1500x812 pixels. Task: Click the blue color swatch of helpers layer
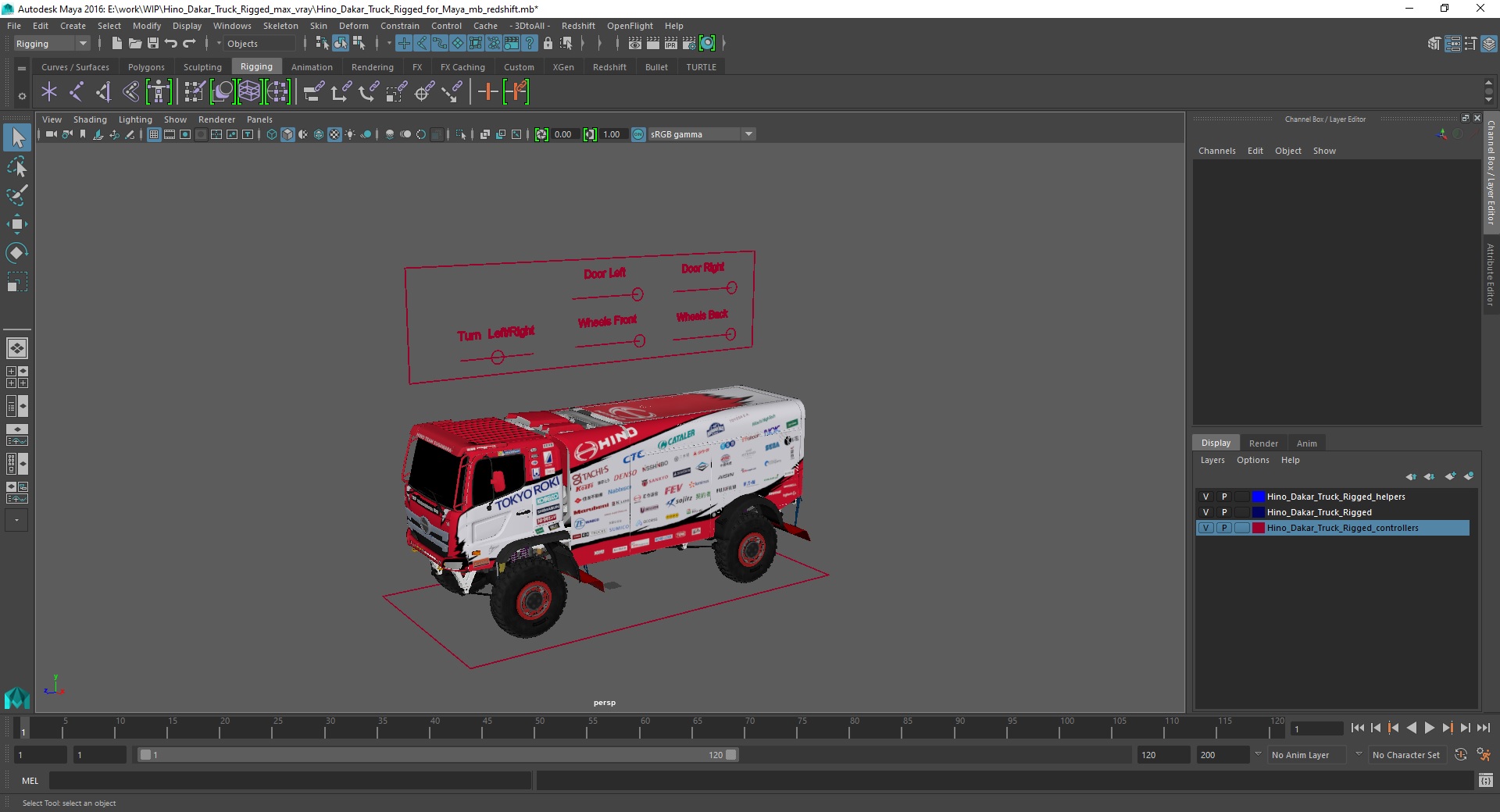click(x=1259, y=497)
